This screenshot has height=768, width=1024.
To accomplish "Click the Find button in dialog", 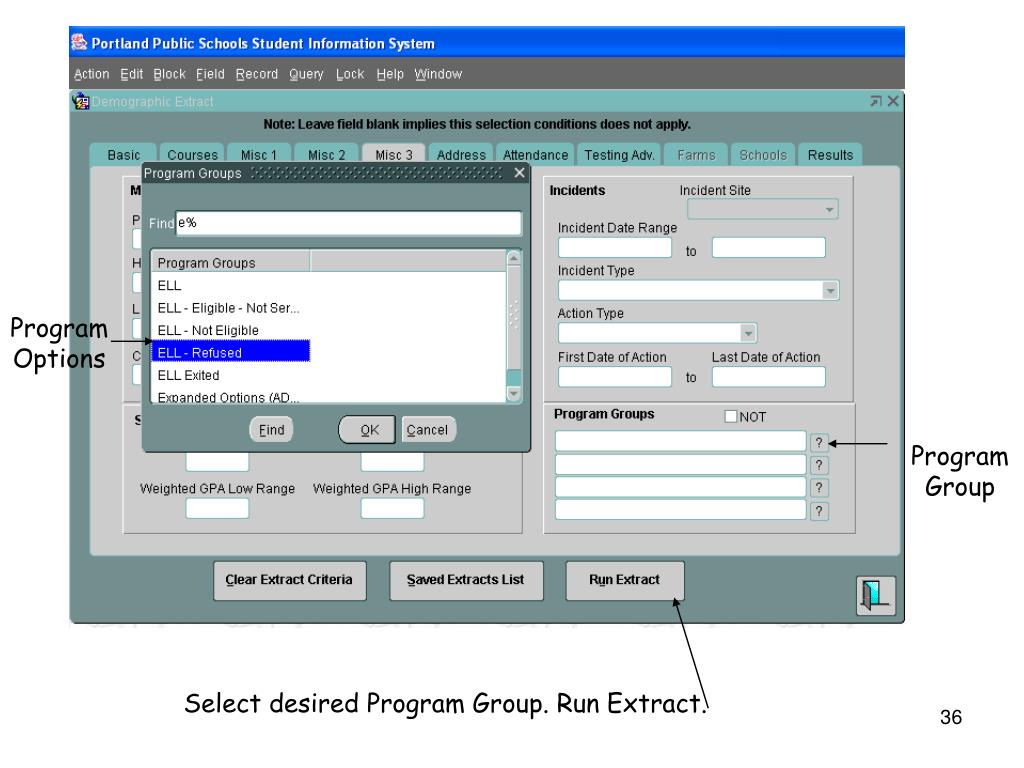I will point(271,430).
